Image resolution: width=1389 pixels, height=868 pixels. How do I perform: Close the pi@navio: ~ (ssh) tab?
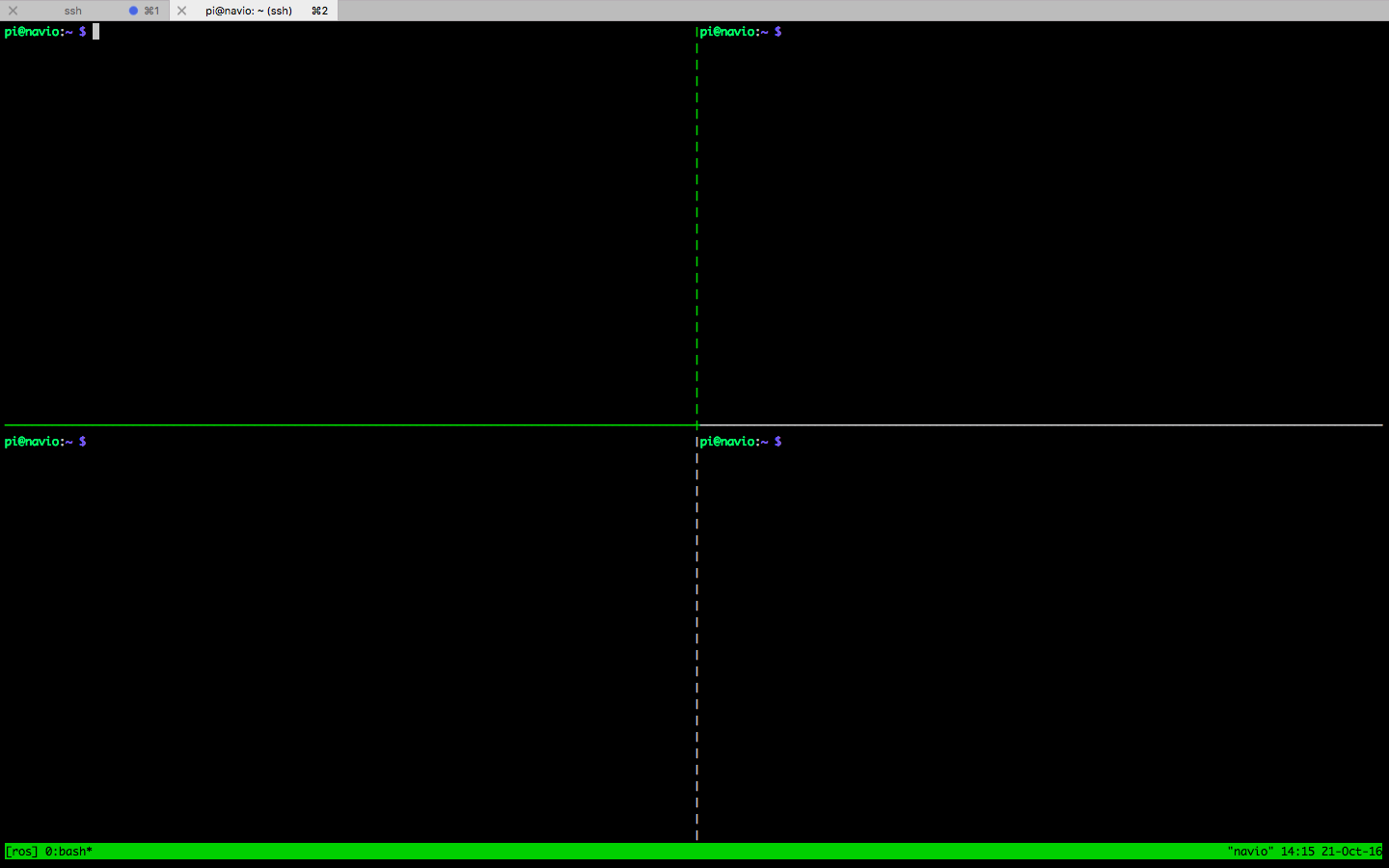click(x=181, y=11)
